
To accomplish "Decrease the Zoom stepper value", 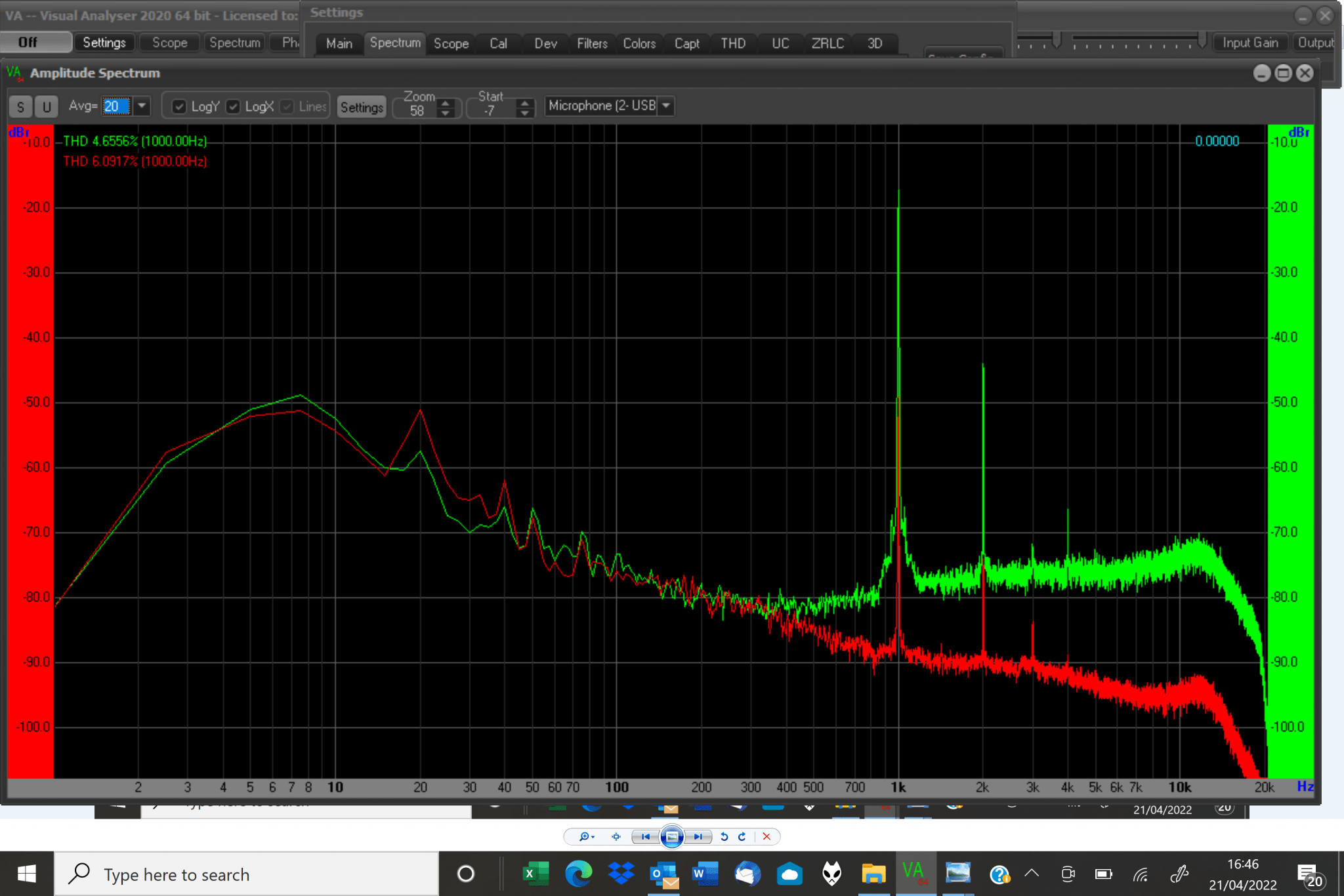I will pyautogui.click(x=446, y=113).
